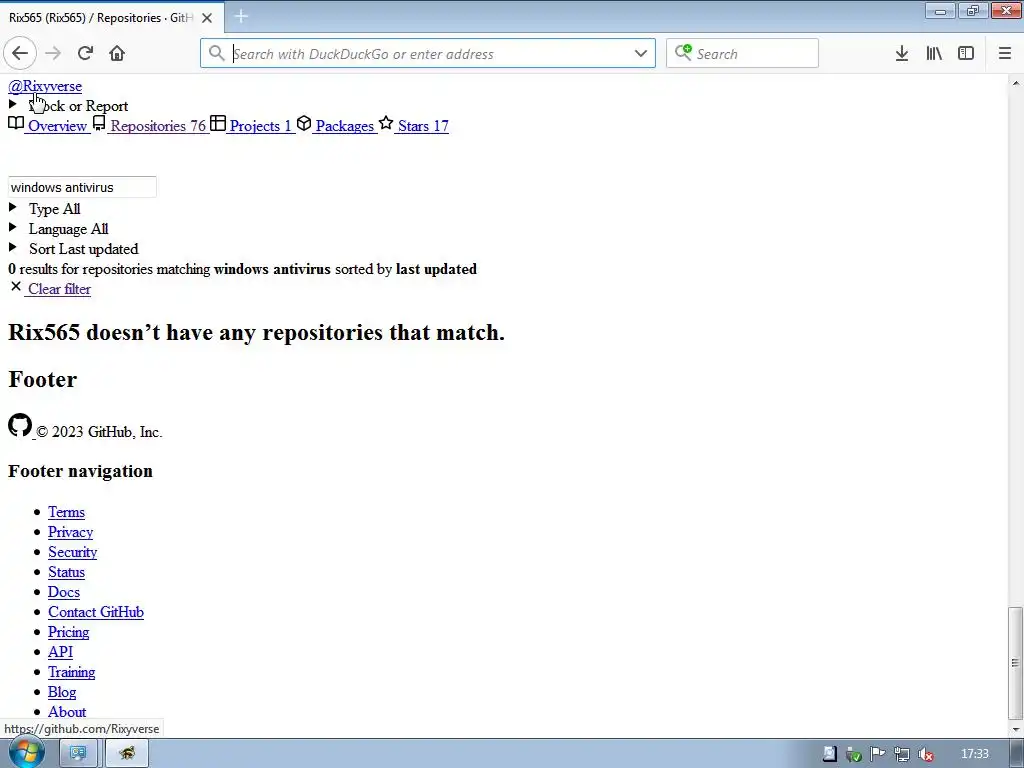Open the Security footer link
This screenshot has width=1024, height=768.
[x=72, y=552]
